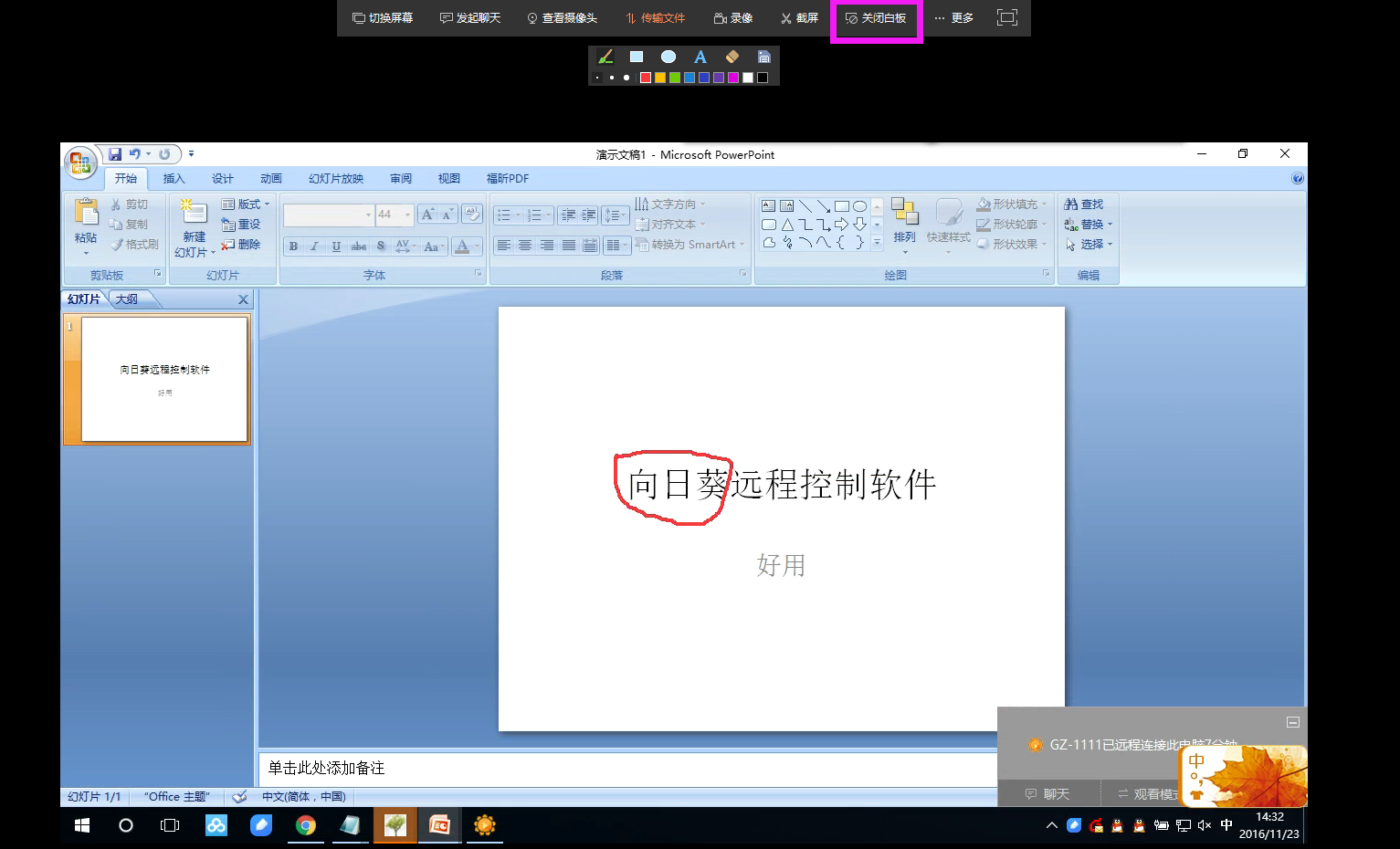
Task: Select slide 1 thumbnail in the slide panel
Action: tap(164, 379)
